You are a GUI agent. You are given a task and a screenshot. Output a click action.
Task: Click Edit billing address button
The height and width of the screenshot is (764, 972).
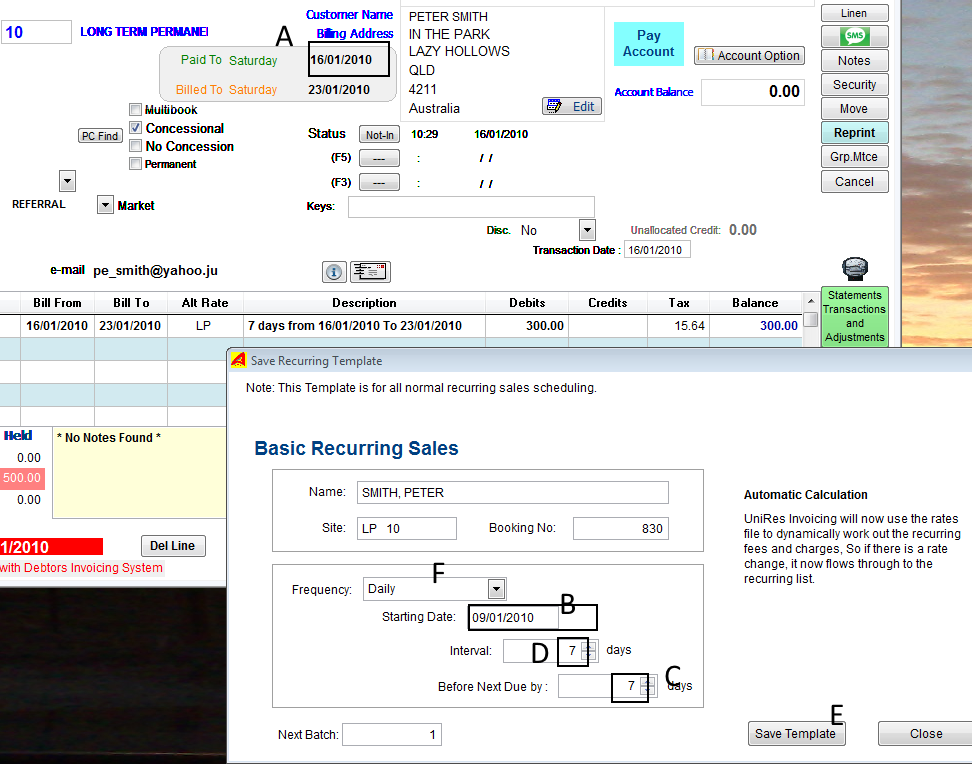tap(572, 106)
